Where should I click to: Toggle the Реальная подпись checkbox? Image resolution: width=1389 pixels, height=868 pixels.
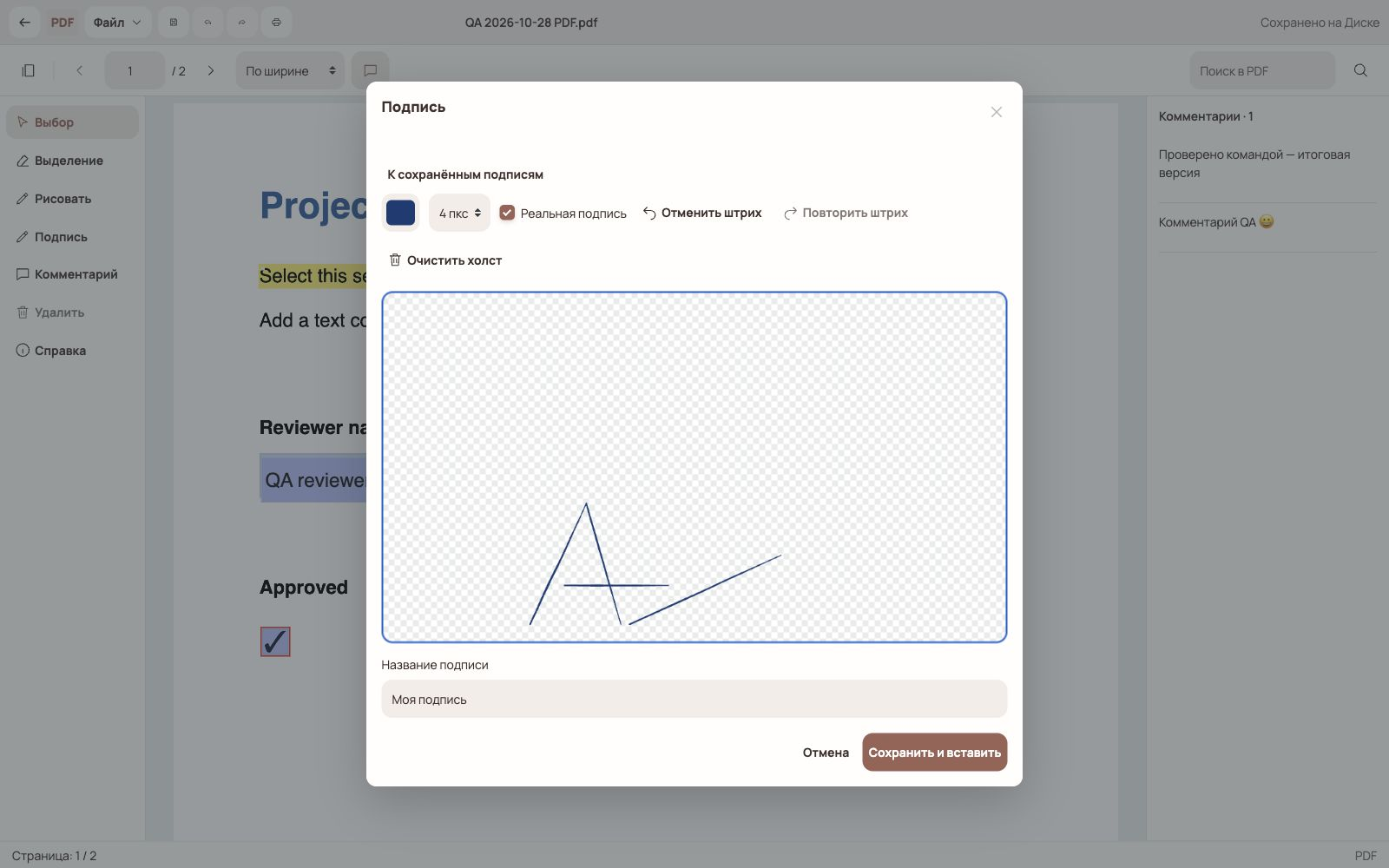pyautogui.click(x=507, y=213)
